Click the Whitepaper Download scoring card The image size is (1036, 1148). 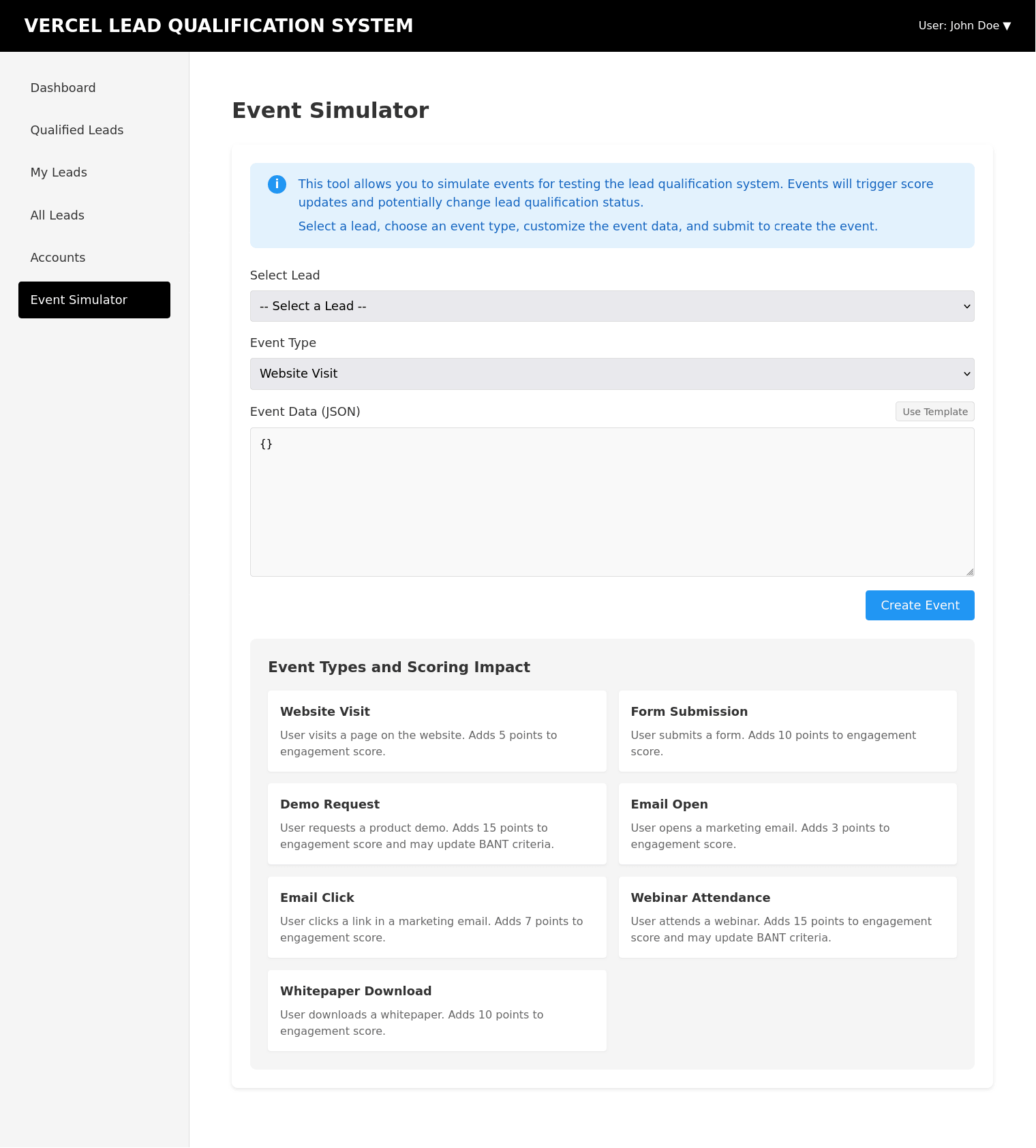coord(437,1010)
